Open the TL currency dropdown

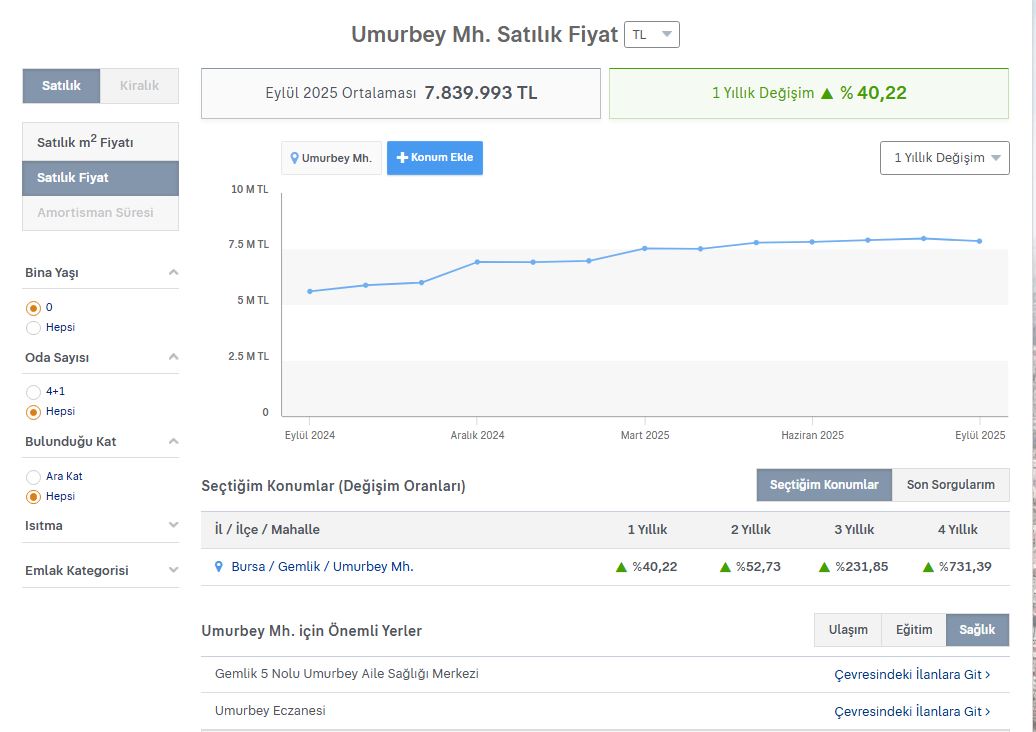pos(651,33)
